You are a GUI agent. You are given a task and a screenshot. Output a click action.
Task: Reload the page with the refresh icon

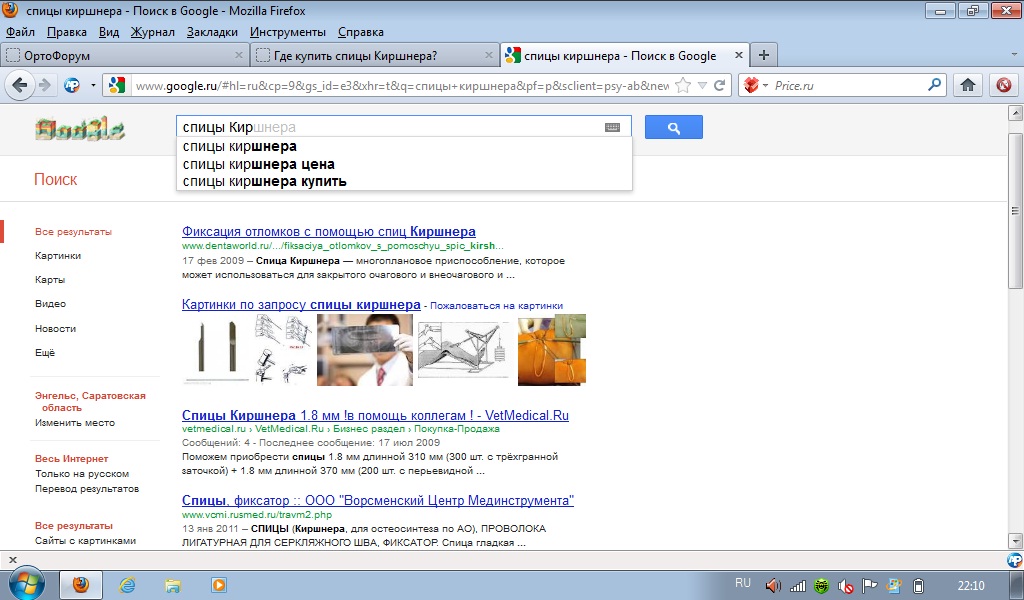720,86
